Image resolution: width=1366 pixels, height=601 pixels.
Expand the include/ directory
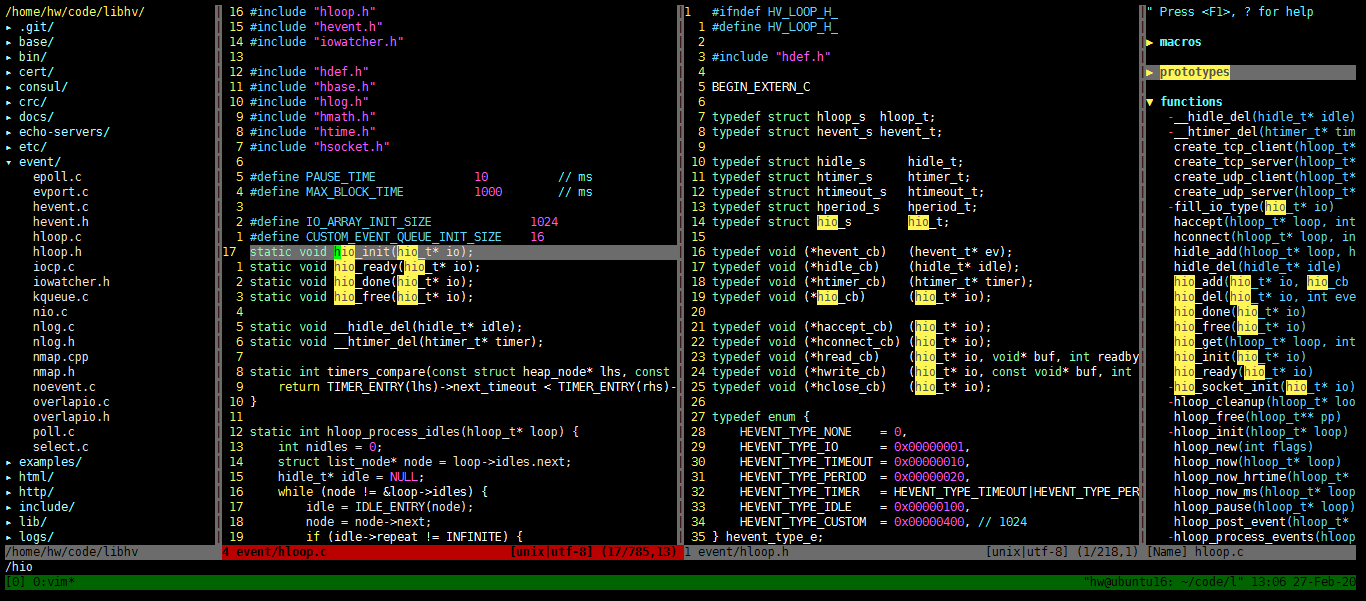tap(9, 507)
